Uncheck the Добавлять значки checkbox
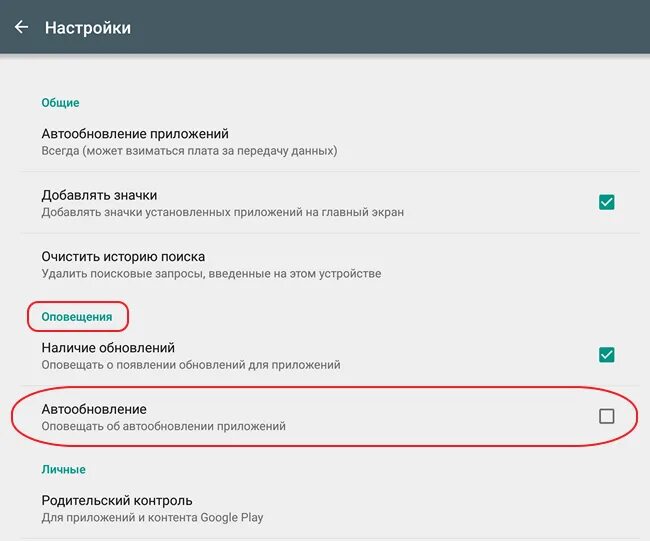Viewport: 650px width, 541px height. pyautogui.click(x=606, y=202)
